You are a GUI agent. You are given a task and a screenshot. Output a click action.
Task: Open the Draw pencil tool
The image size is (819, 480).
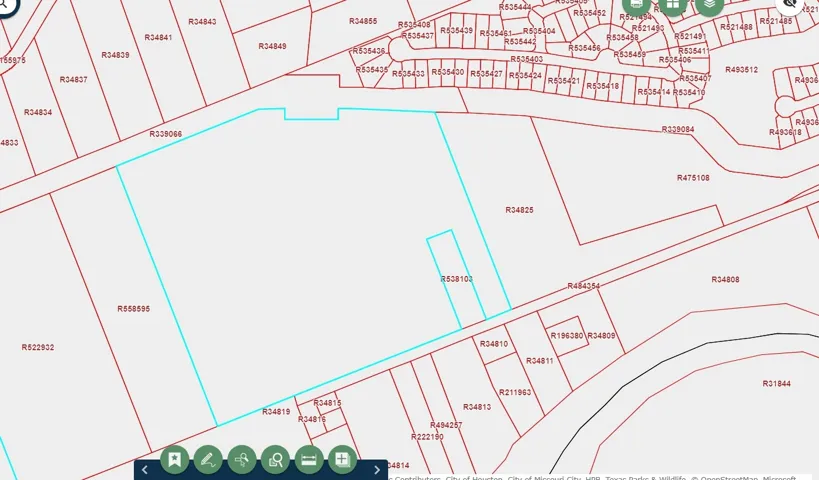(208, 460)
